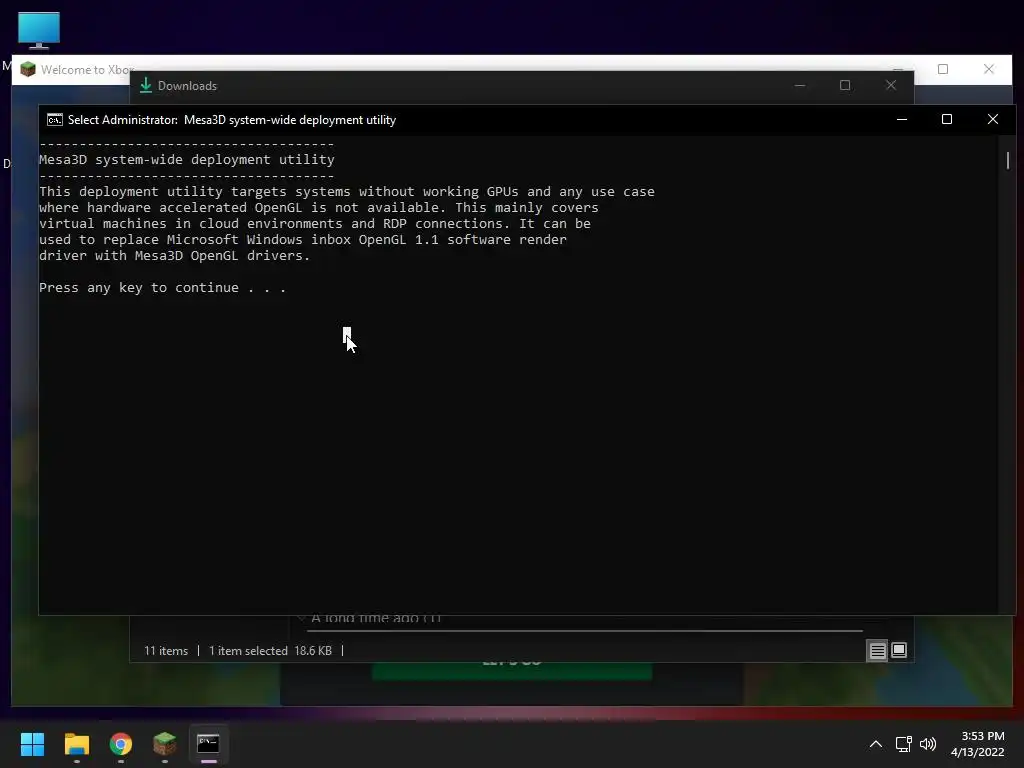1024x768 pixels.
Task: Launch Google Chrome from the taskbar
Action: click(x=121, y=744)
